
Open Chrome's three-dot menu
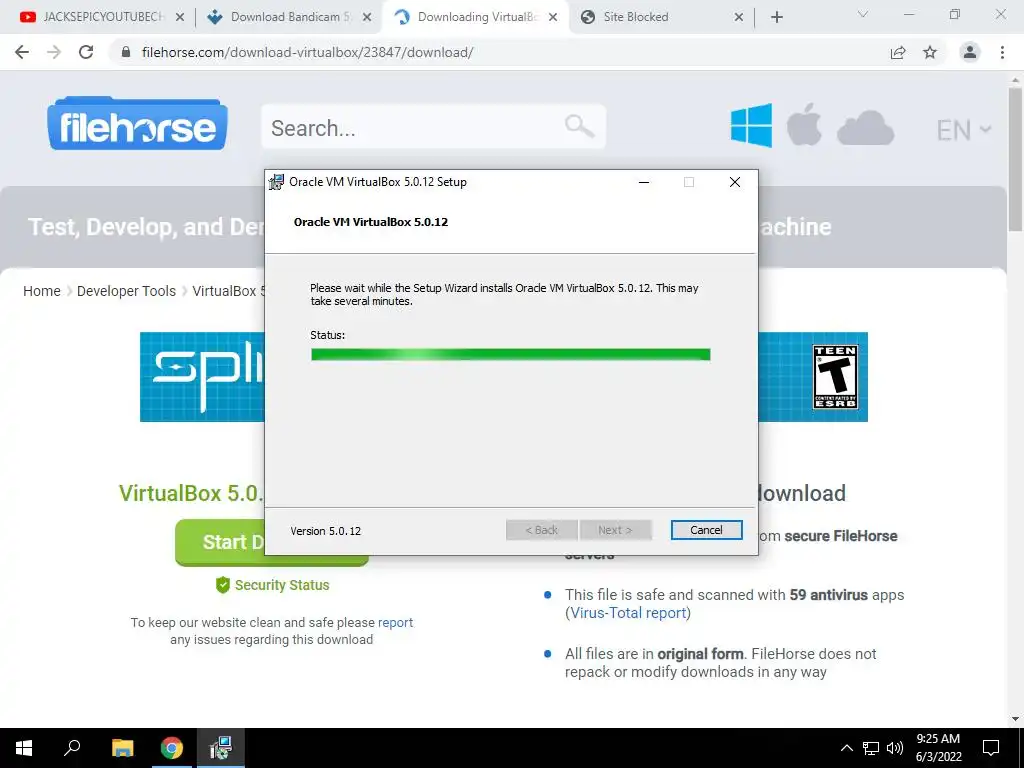tap(1002, 52)
